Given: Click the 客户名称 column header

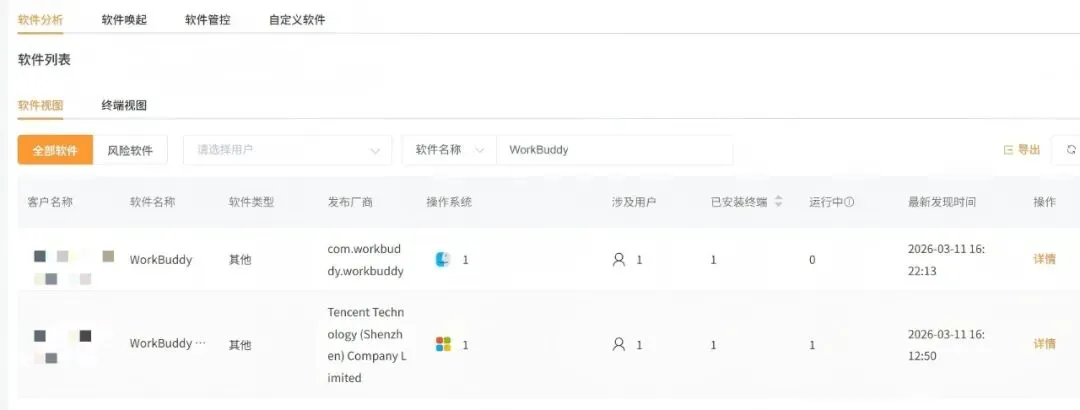Looking at the screenshot, I should point(50,202).
